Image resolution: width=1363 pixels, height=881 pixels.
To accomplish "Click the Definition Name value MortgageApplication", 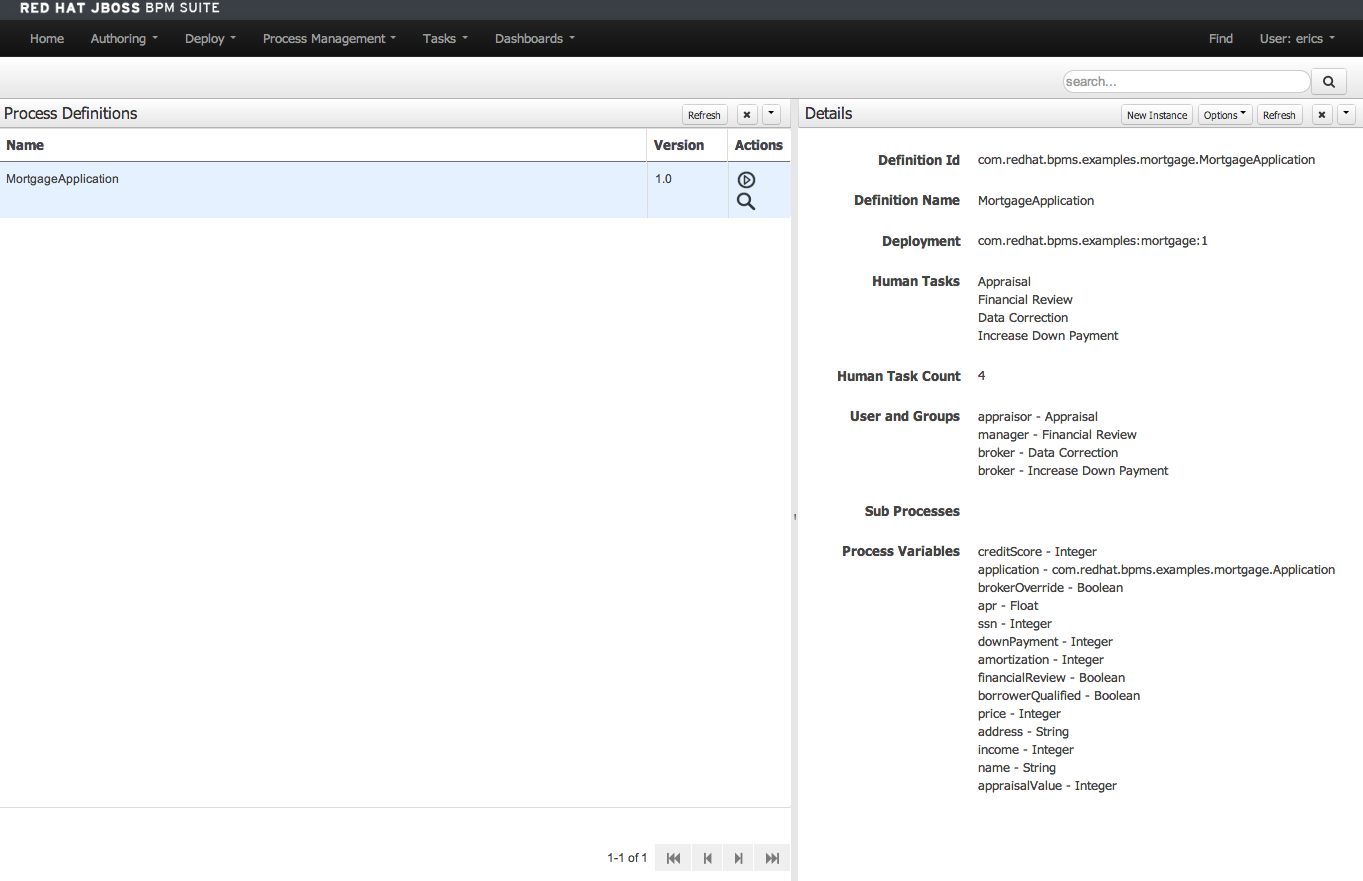I will point(1036,201).
